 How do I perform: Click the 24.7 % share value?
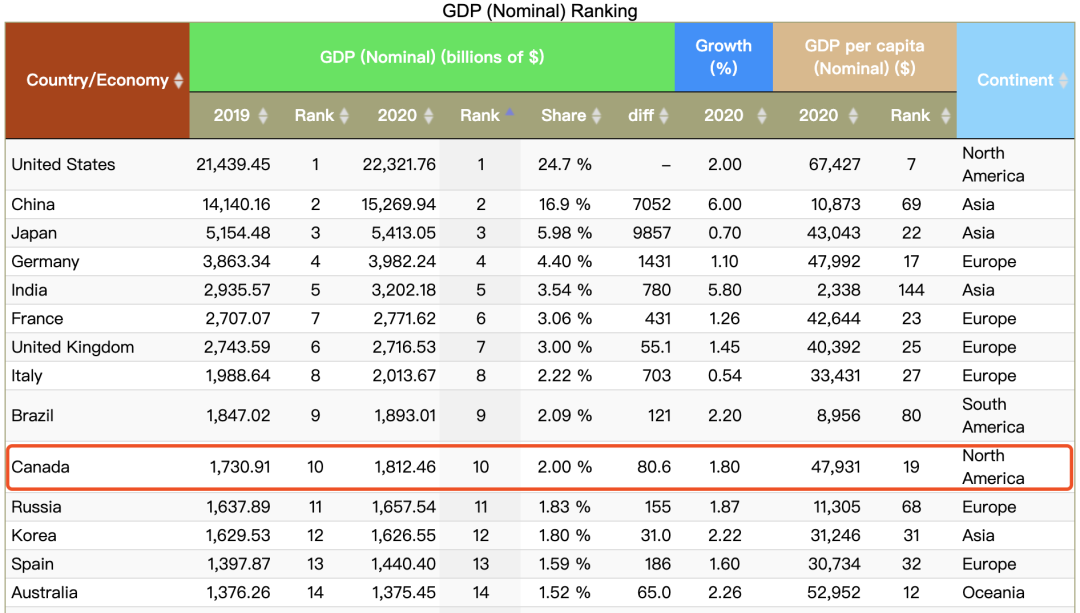[565, 165]
